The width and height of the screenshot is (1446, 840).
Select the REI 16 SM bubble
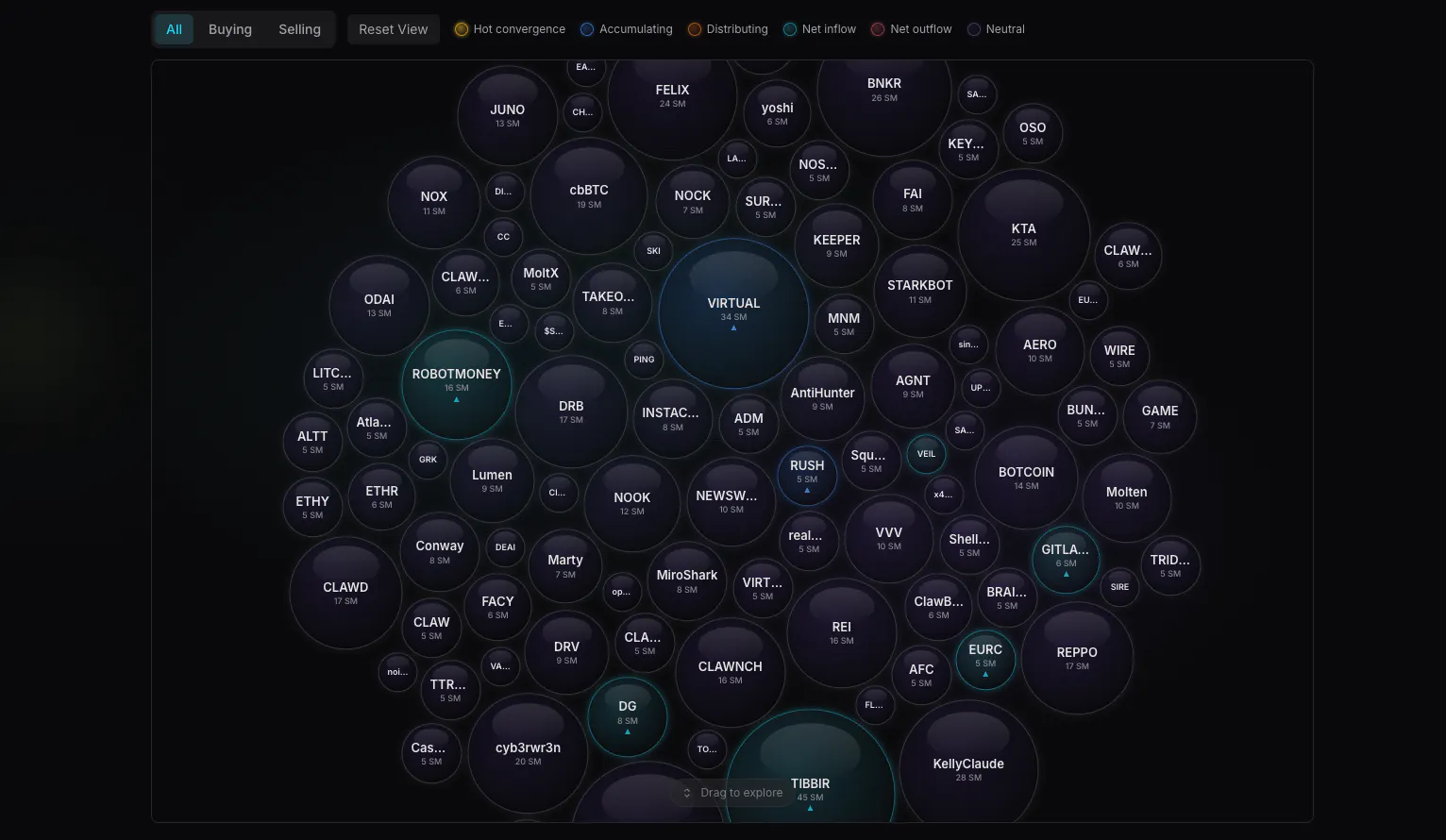842,633
